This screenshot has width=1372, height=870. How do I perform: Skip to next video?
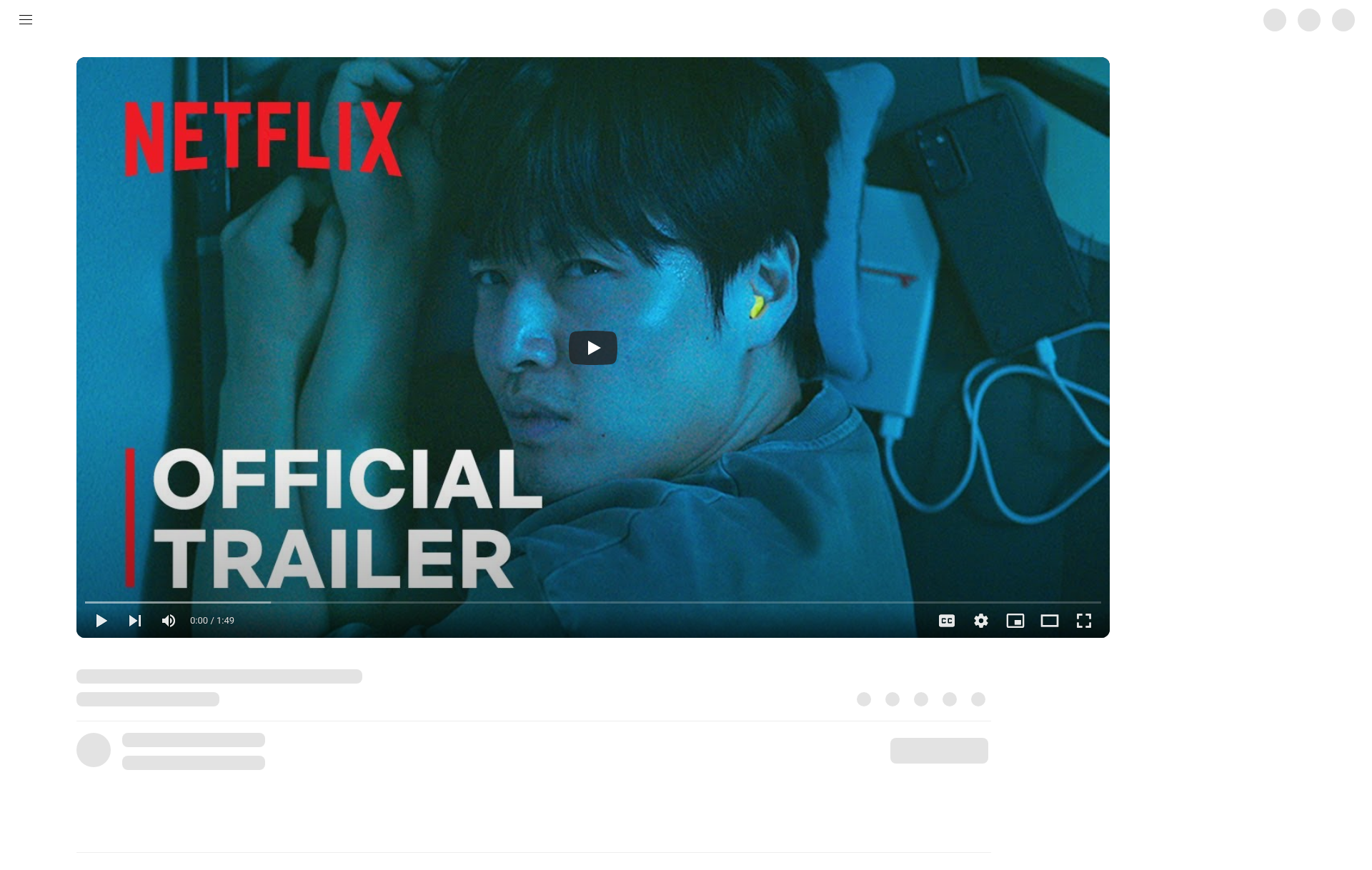tap(135, 621)
